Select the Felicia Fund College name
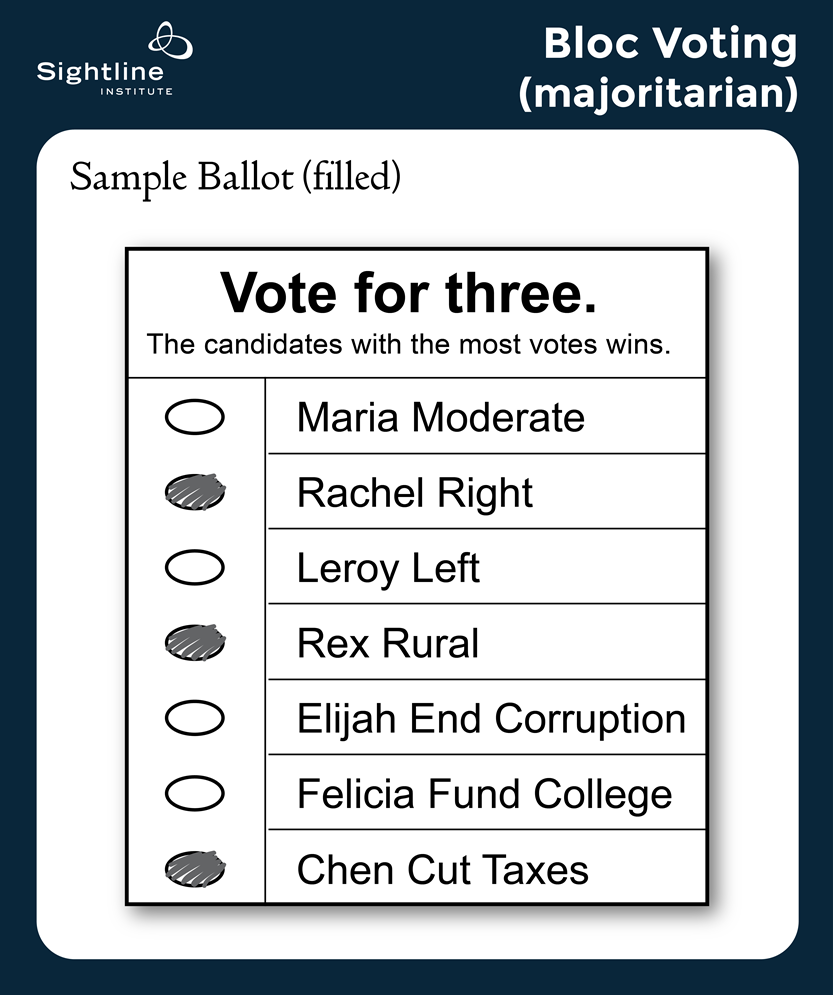This screenshot has height=995, width=833. 484,795
